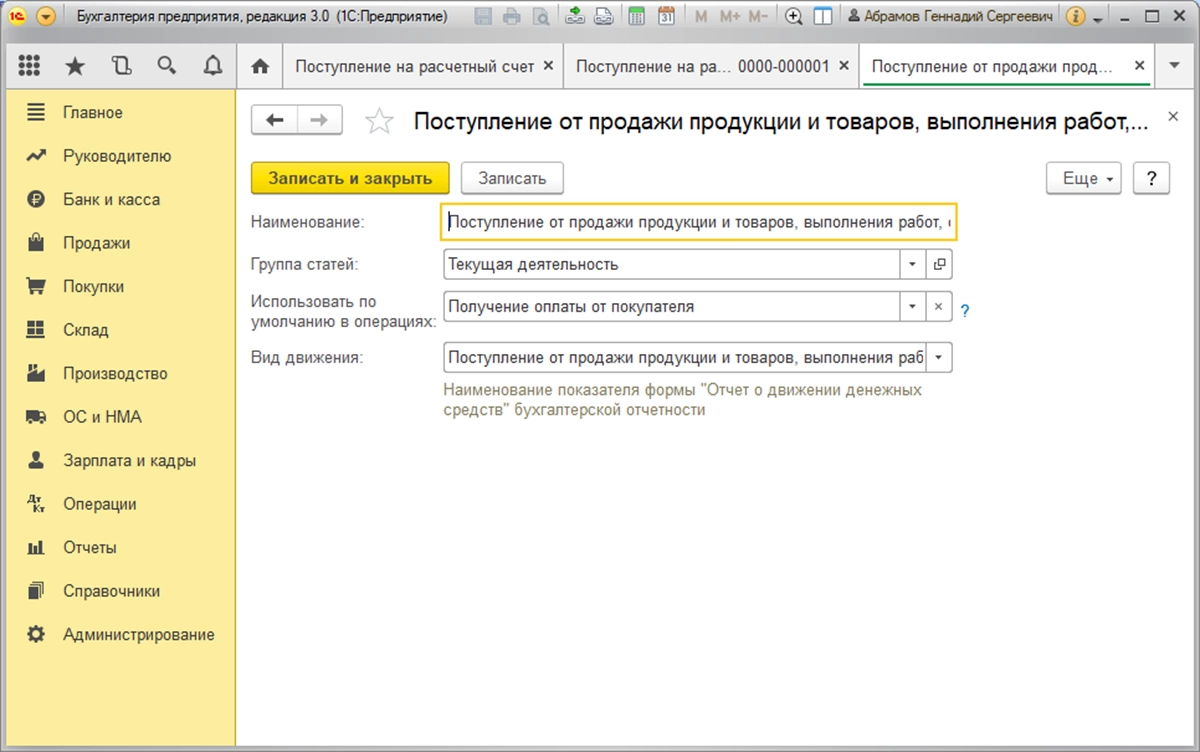Click the zoom magnifier icon

[794, 16]
